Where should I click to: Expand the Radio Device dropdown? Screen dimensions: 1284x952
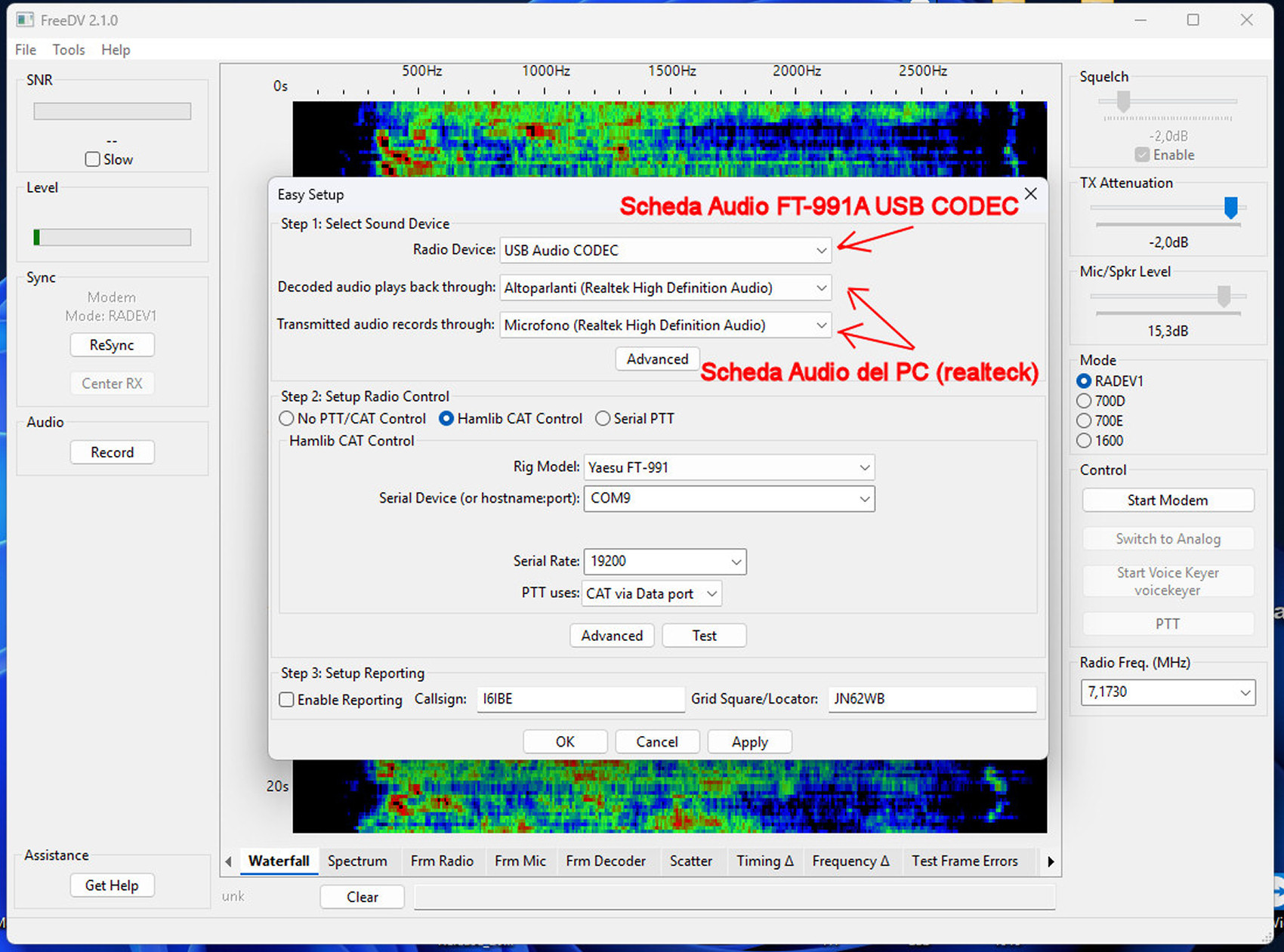pos(821,251)
